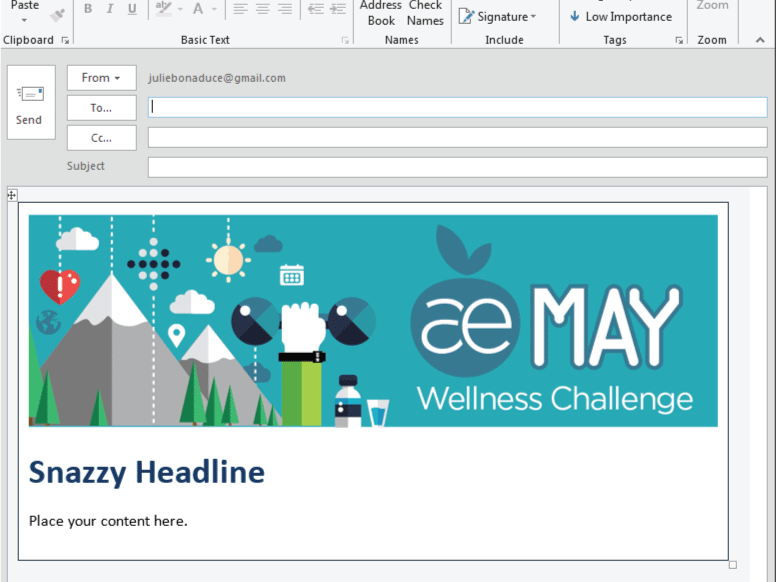776x582 pixels.
Task: Open text highlight color dropdown arrow
Action: pyautogui.click(x=180, y=9)
